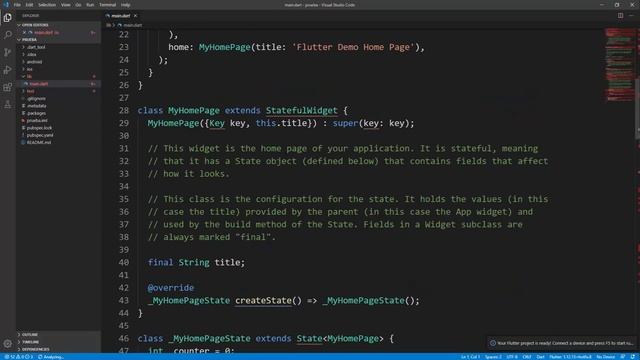Click the notification bell in status bar
This screenshot has height=360, width=640.
point(632,357)
